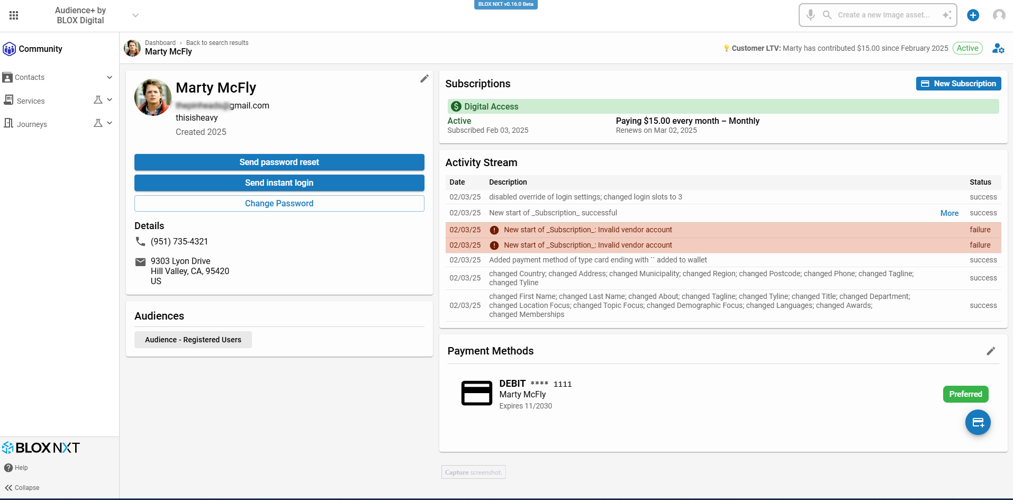Click the Status column header
The image size is (1013, 500).
(x=980, y=182)
